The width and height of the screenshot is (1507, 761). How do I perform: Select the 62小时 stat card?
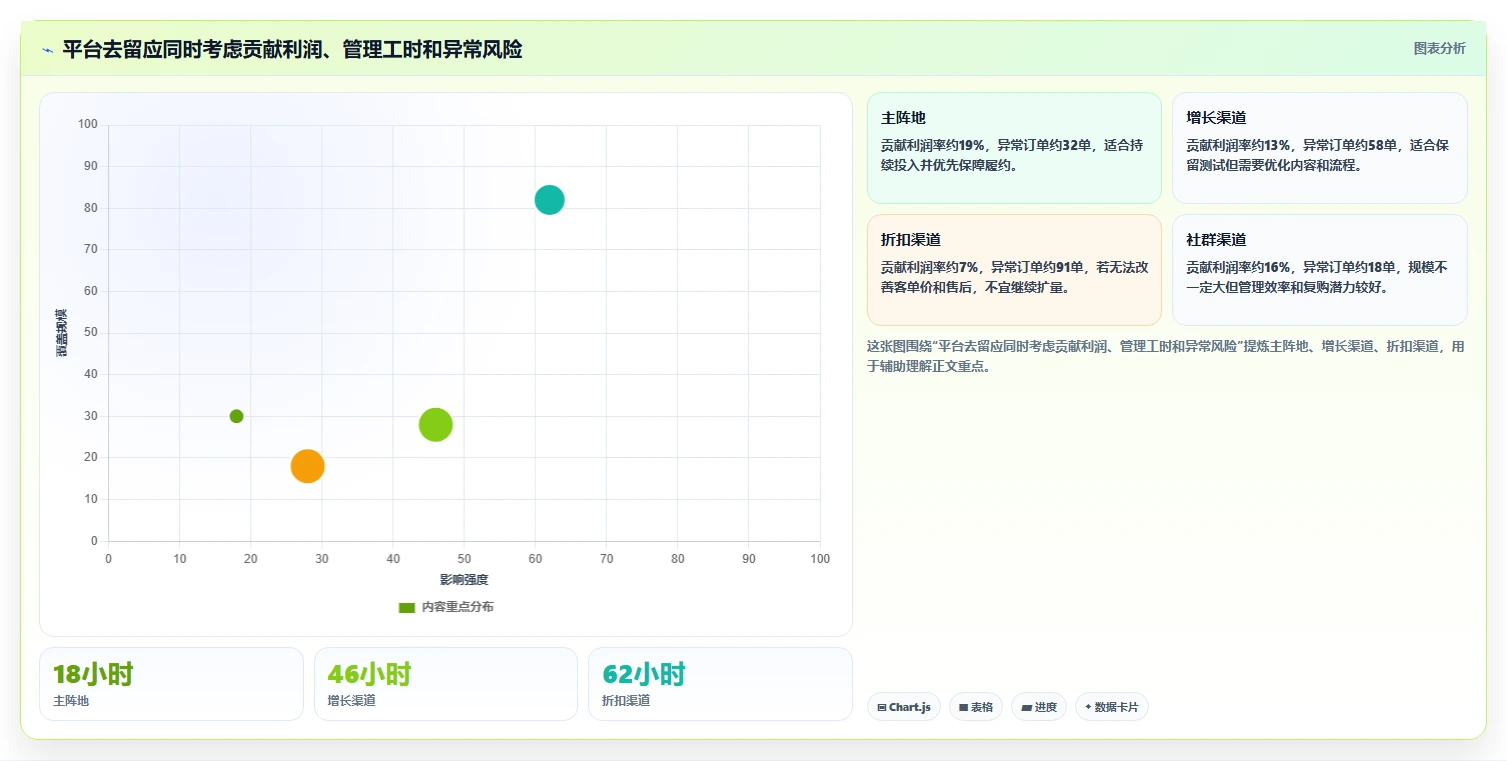pyautogui.click(x=720, y=684)
